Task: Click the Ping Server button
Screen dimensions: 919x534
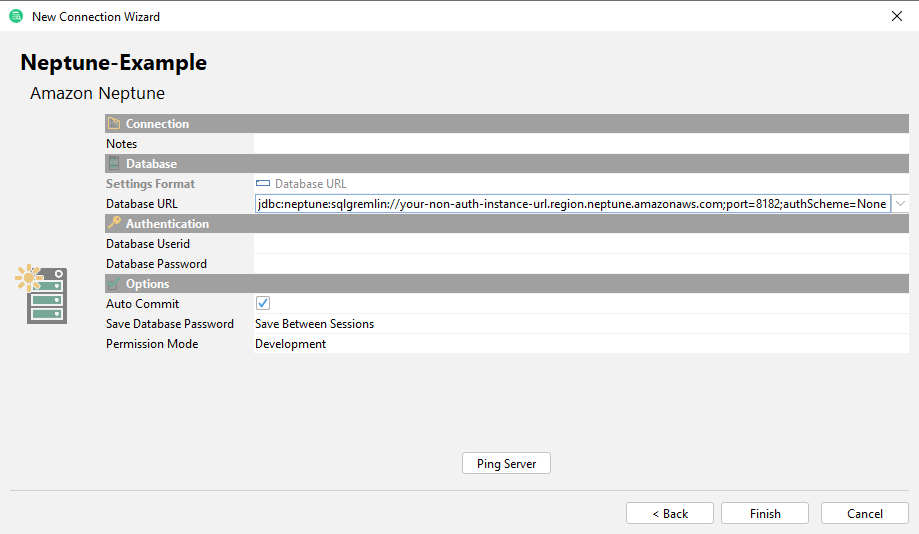Action: point(506,463)
